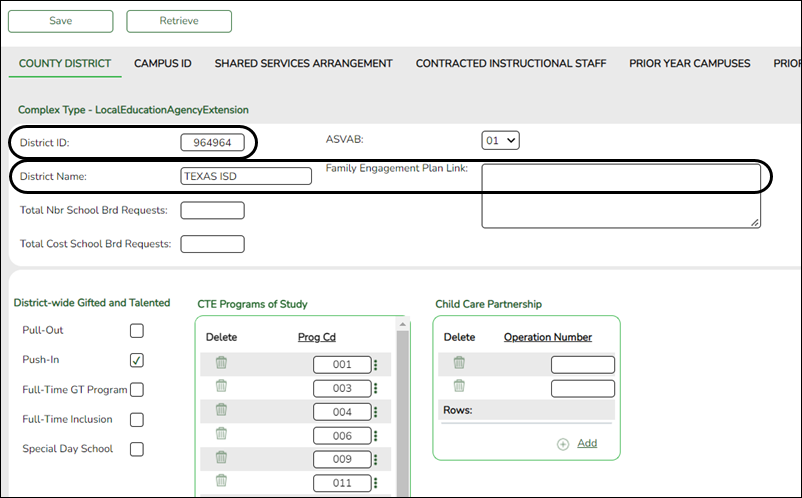Open lookup dots next to Prog Cd 001

click(375, 365)
